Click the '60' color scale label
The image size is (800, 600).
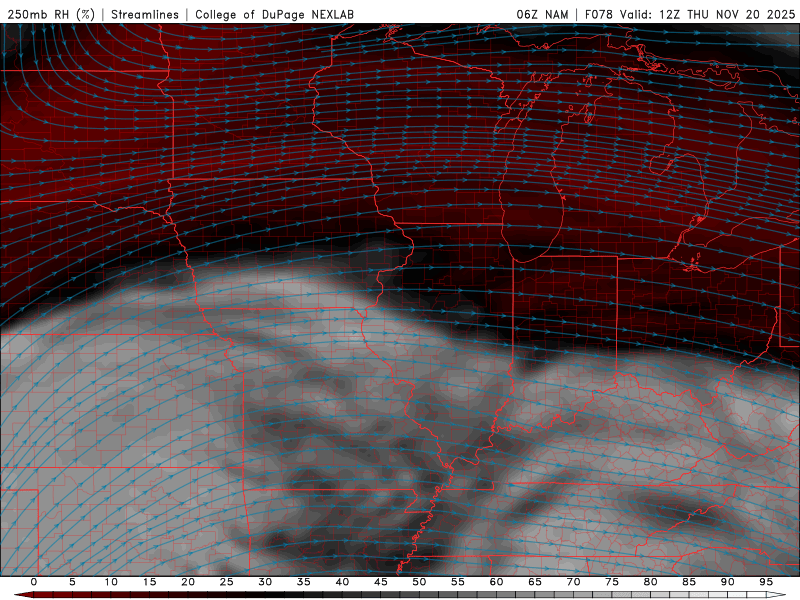pyautogui.click(x=496, y=582)
